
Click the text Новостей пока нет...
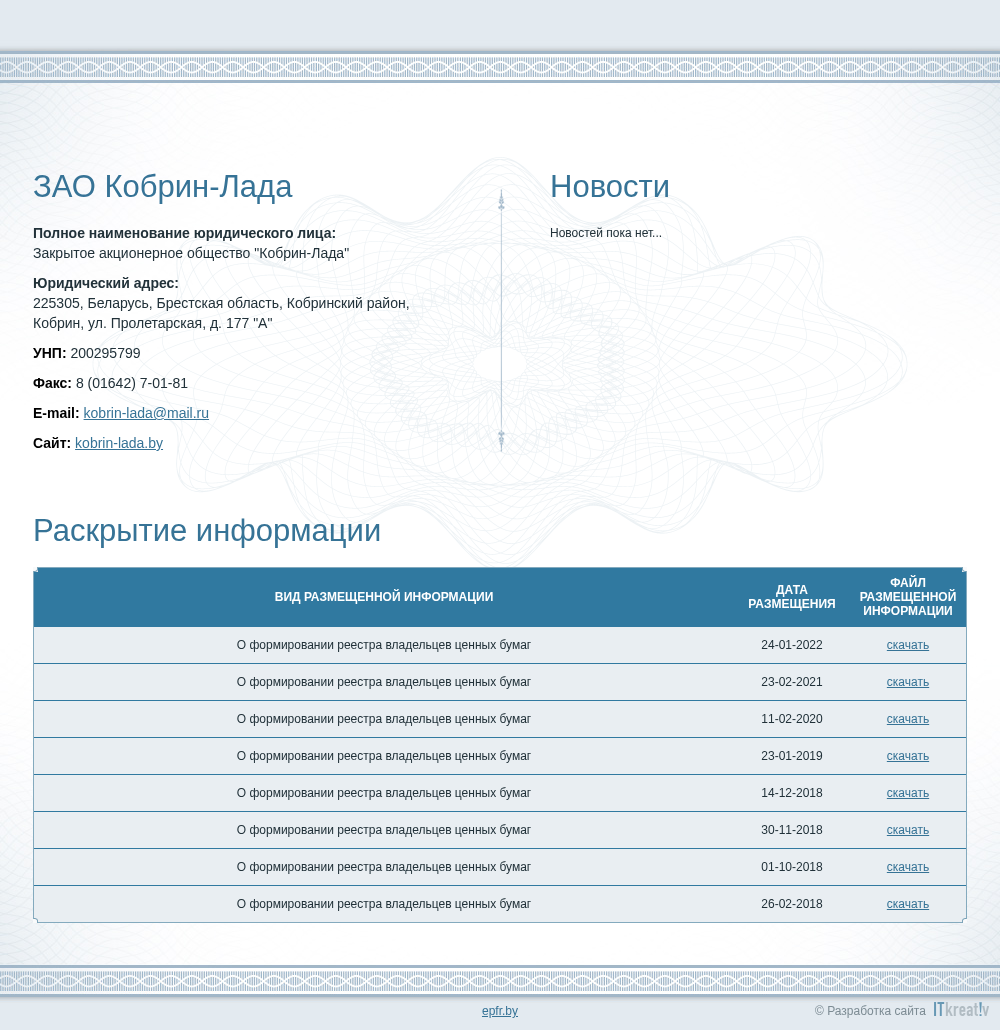(x=606, y=233)
